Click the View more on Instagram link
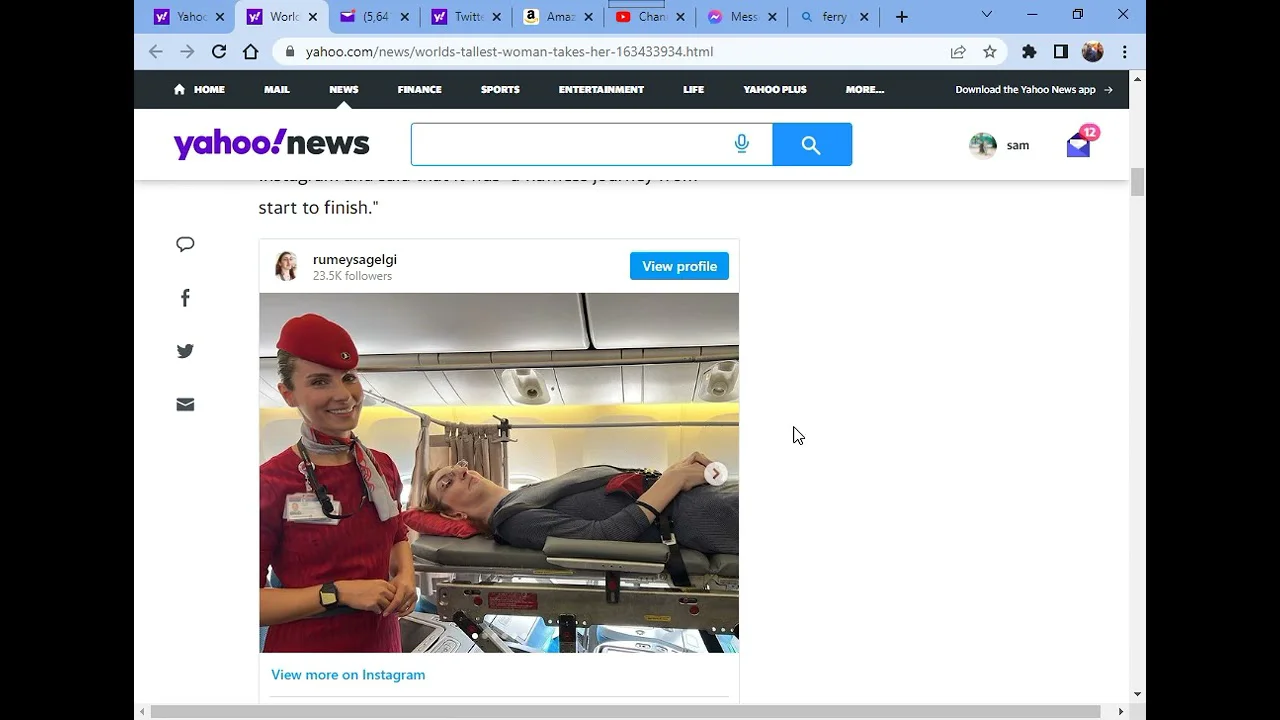This screenshot has width=1280, height=720. [348, 675]
